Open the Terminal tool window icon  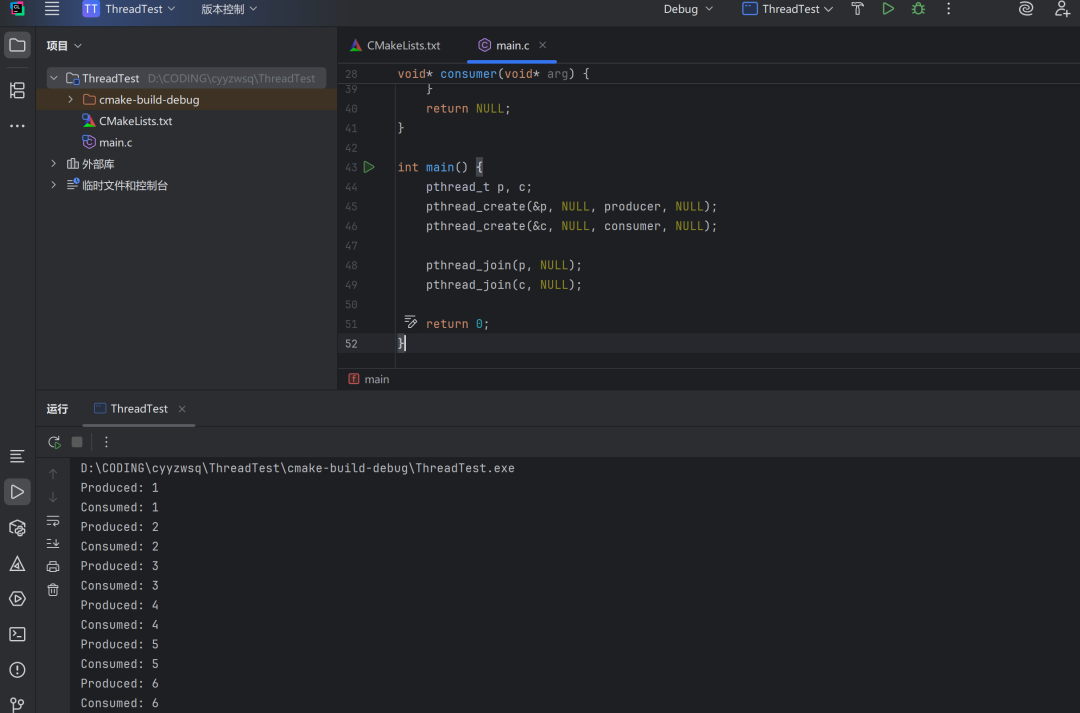click(17, 634)
